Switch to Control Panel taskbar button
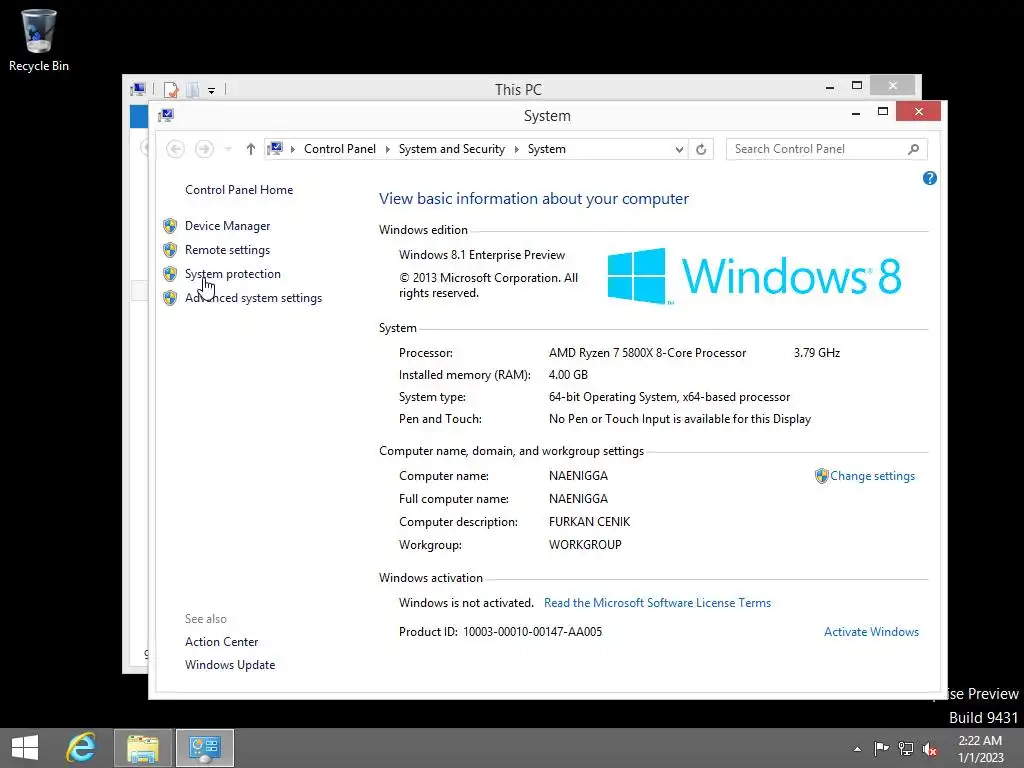The image size is (1024, 768). pyautogui.click(x=204, y=748)
